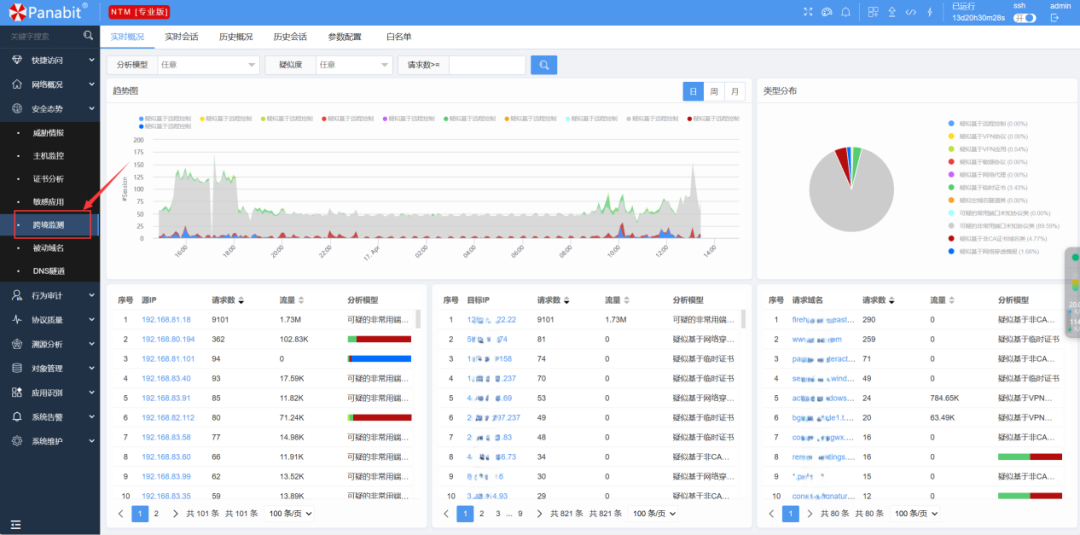Click the 协议质量 pulse icon
Viewport: 1080px width, 535px height.
(x=17, y=319)
